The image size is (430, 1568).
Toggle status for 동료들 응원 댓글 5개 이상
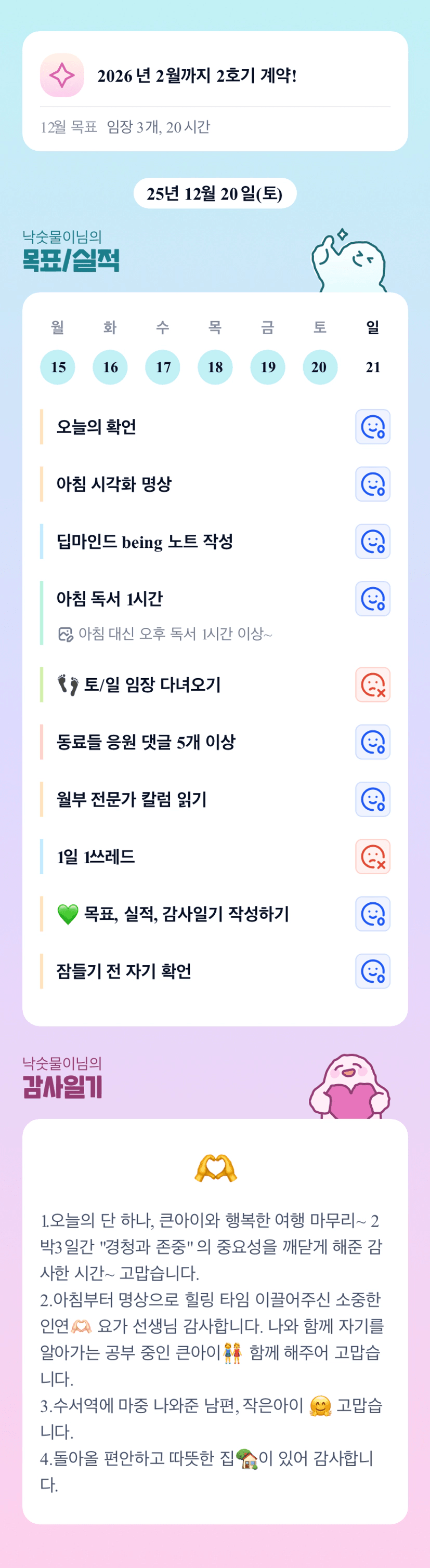tap(372, 742)
